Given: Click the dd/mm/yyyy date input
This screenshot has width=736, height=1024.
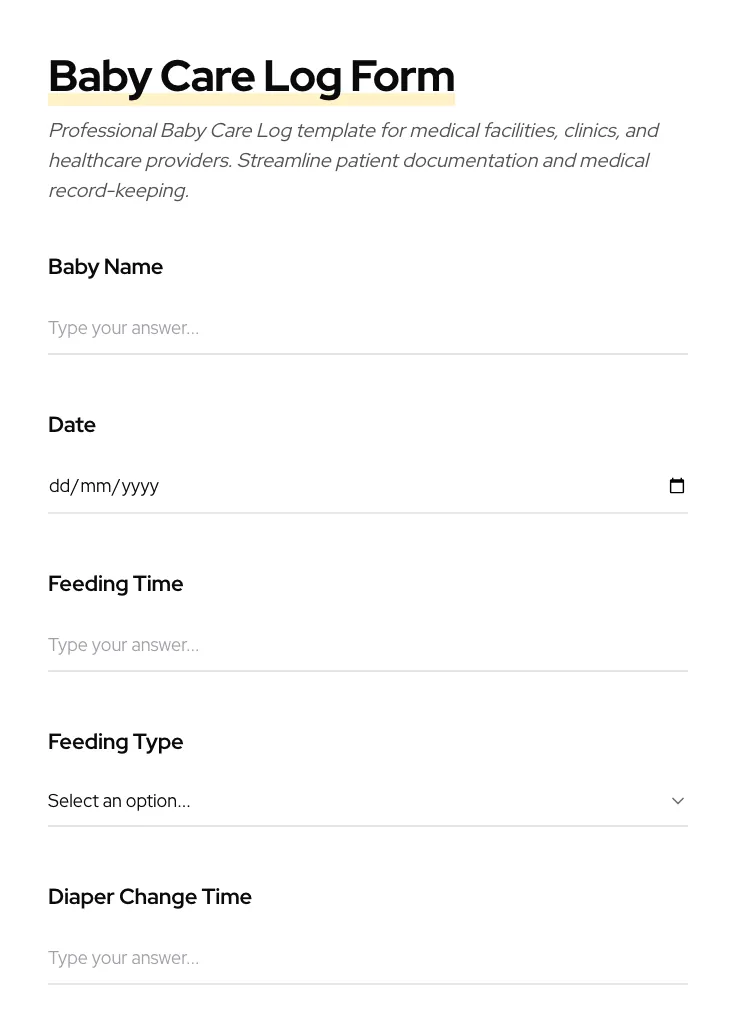Looking at the screenshot, I should click(x=300, y=486).
